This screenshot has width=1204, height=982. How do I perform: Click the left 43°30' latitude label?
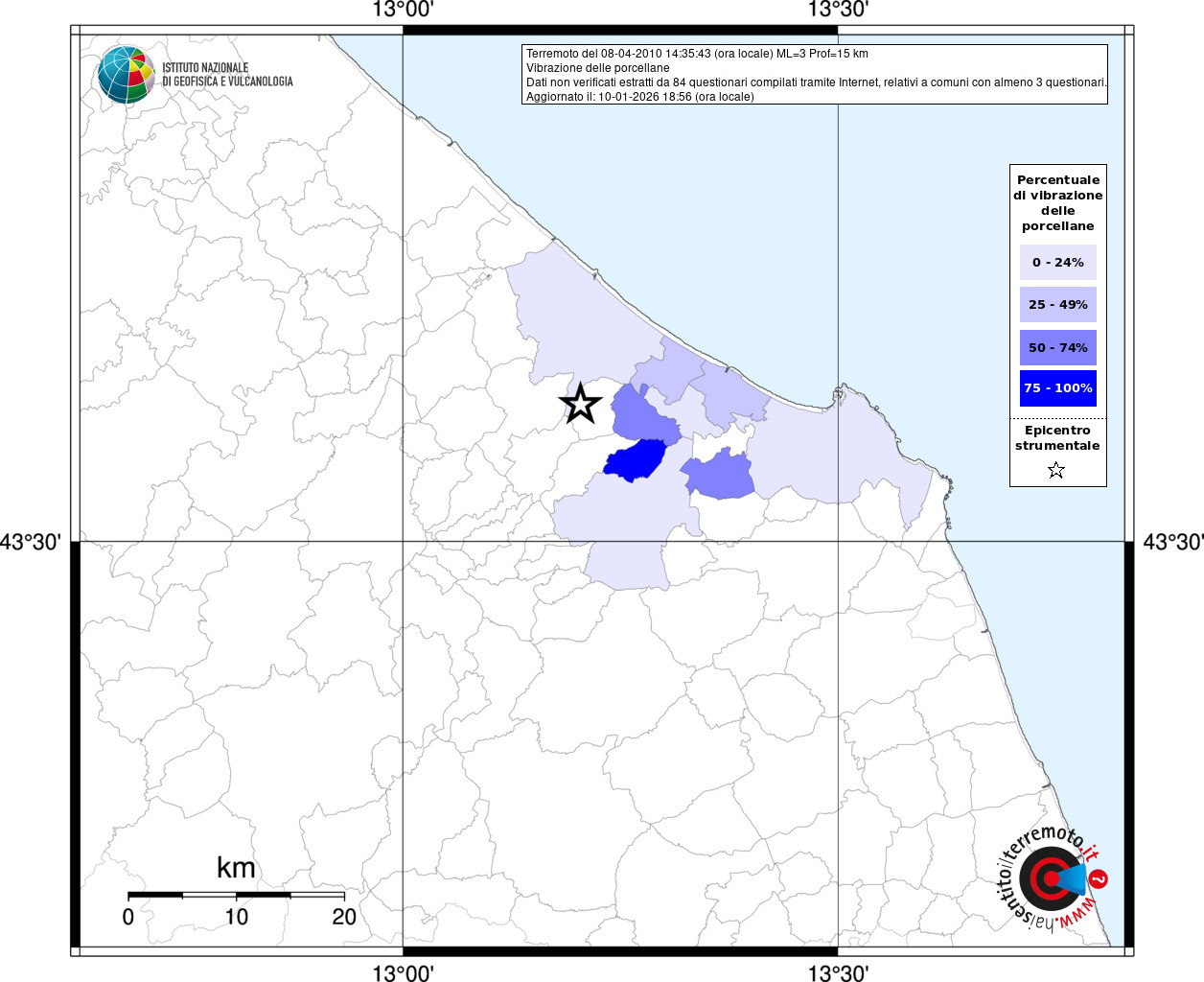(x=31, y=543)
